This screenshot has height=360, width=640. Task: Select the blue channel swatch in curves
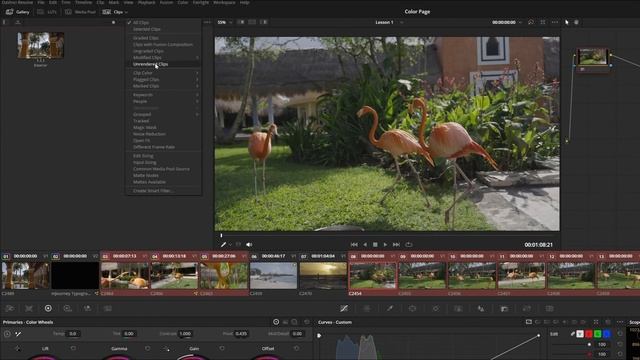click(x=607, y=334)
